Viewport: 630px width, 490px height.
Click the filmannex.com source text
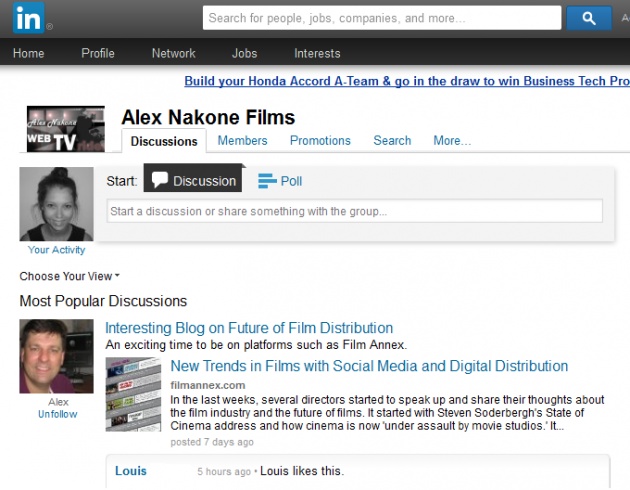208,385
